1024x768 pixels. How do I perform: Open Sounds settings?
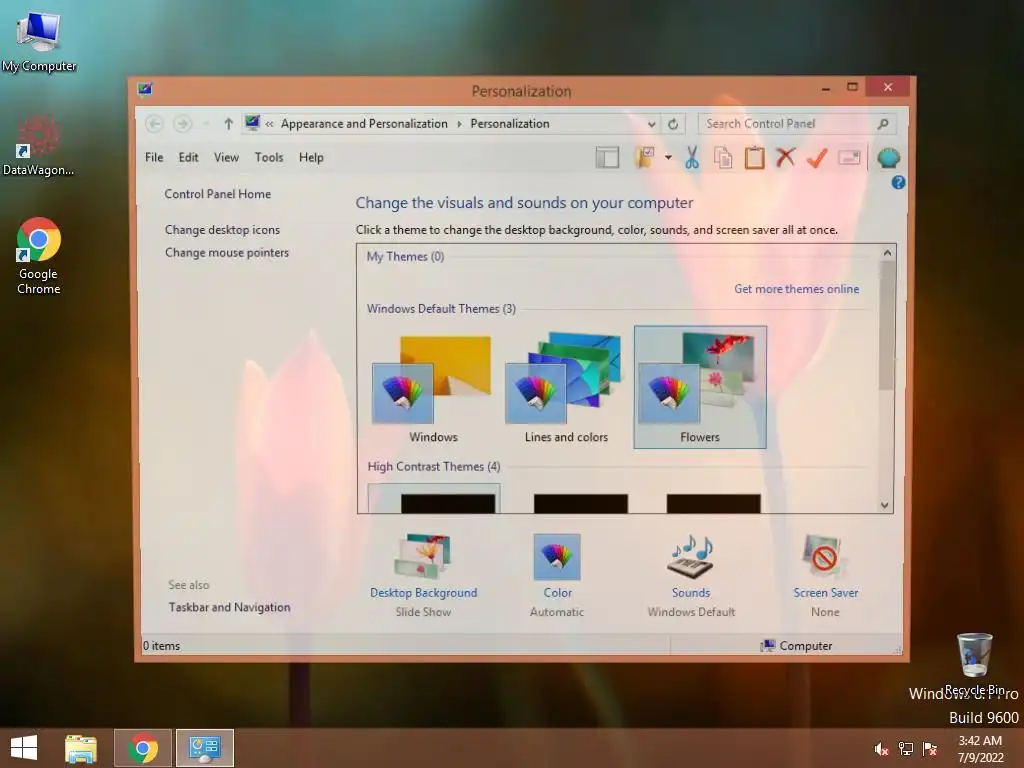pyautogui.click(x=691, y=575)
